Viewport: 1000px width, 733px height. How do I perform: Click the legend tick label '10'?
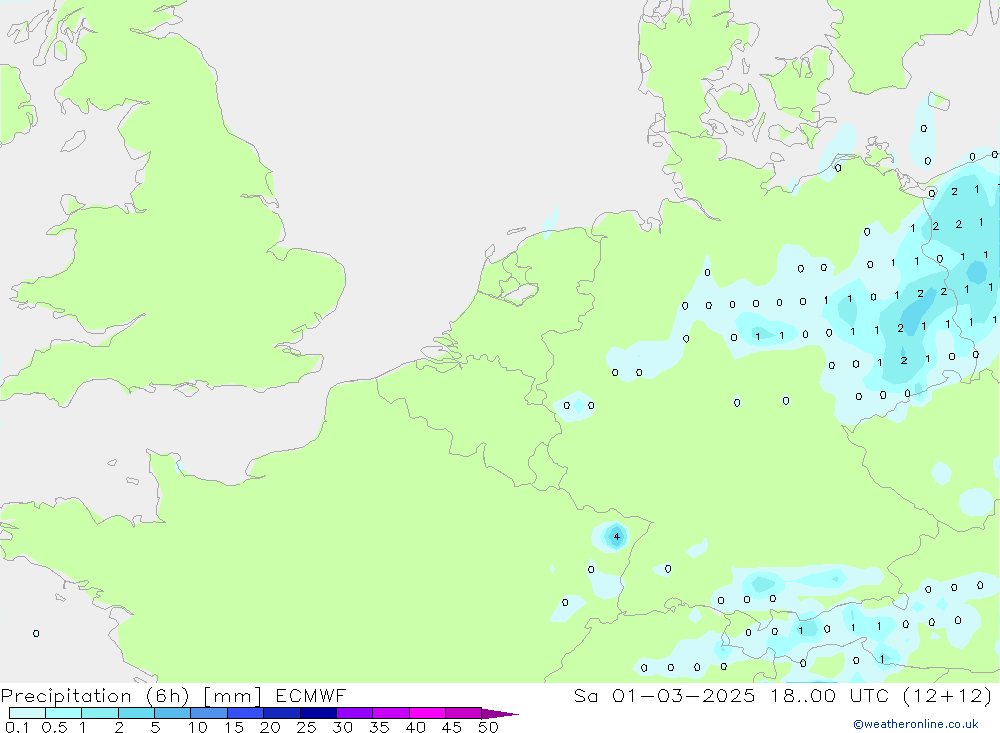pyautogui.click(x=198, y=727)
